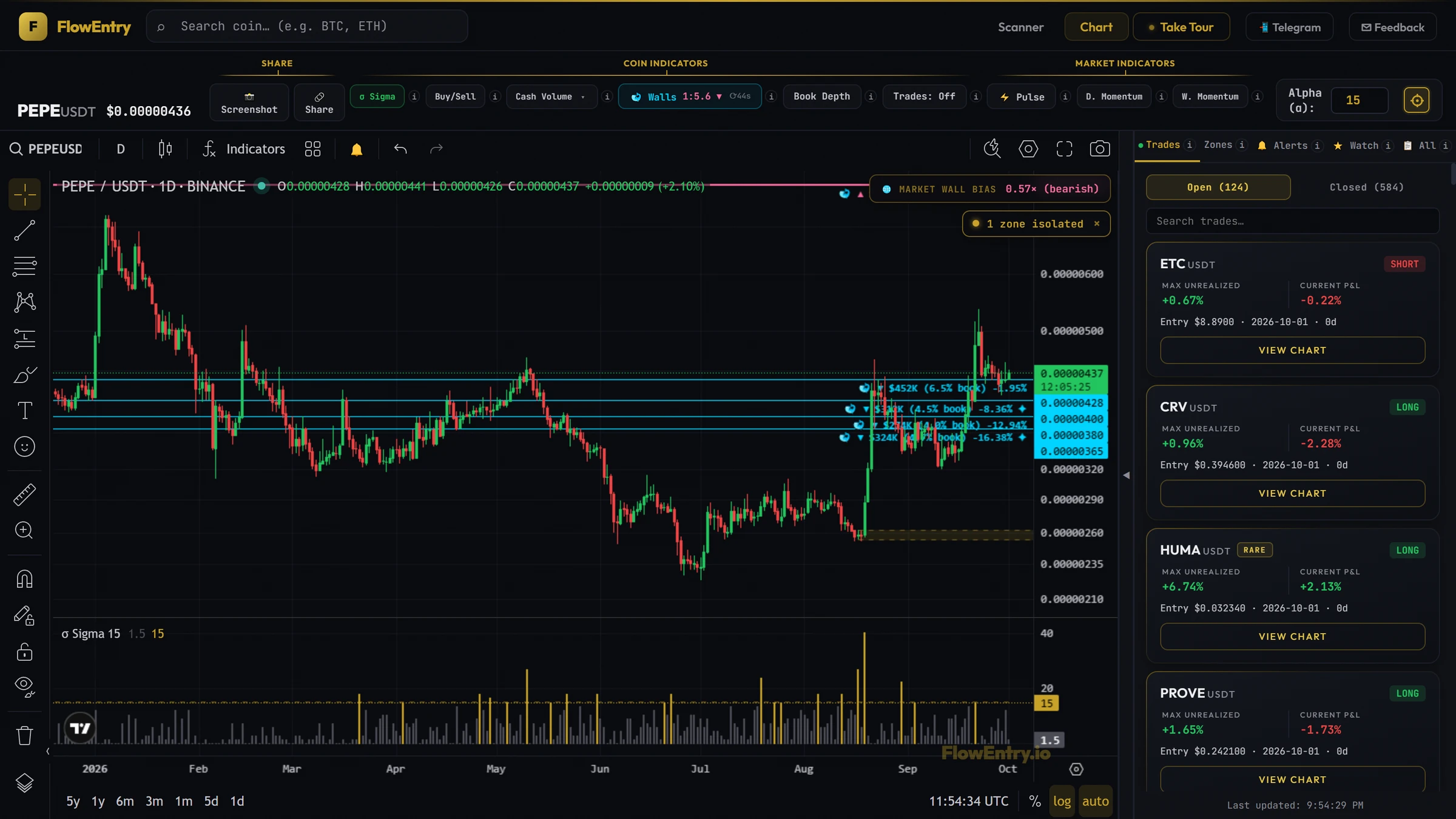Viewport: 1456px width, 819px height.
Task: Select the crosshair cursor tool
Action: (x=24, y=195)
